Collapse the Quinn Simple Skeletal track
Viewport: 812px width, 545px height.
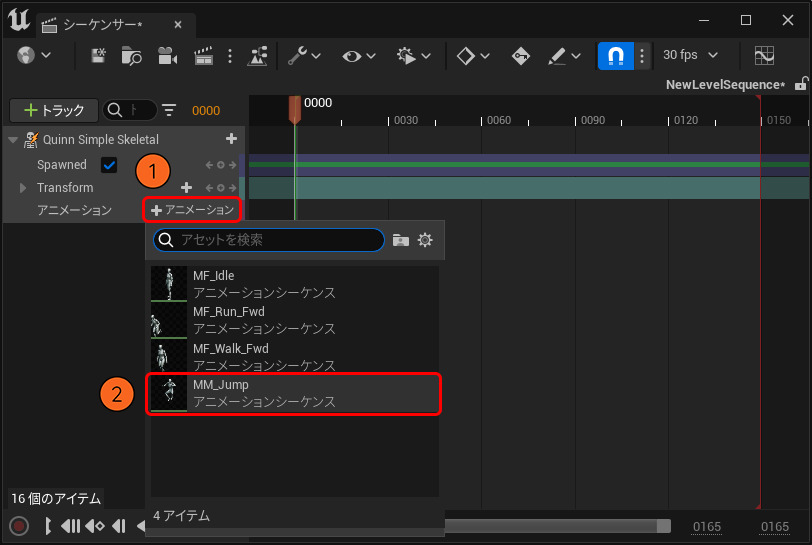click(13, 140)
